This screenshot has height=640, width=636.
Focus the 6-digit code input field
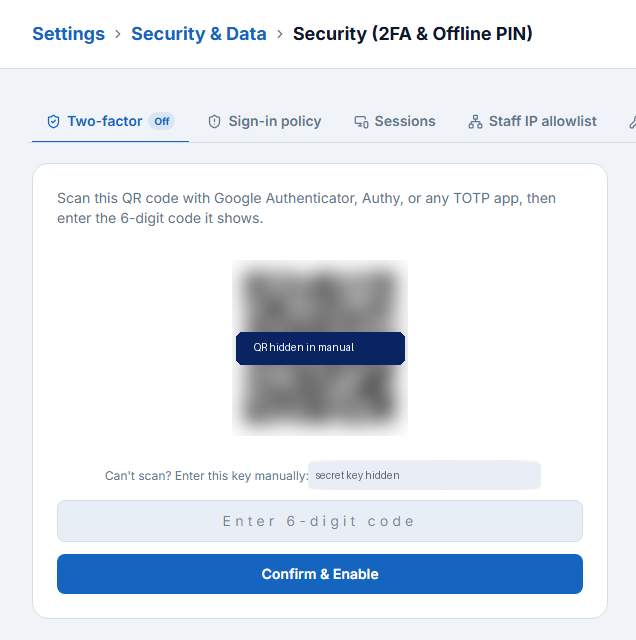coord(320,521)
